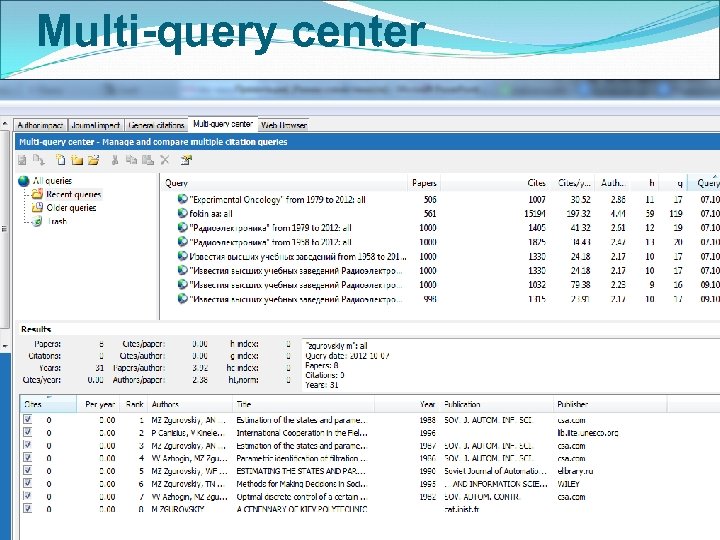Click the globe icon beside All queries
The width and height of the screenshot is (720, 540).
click(24, 181)
